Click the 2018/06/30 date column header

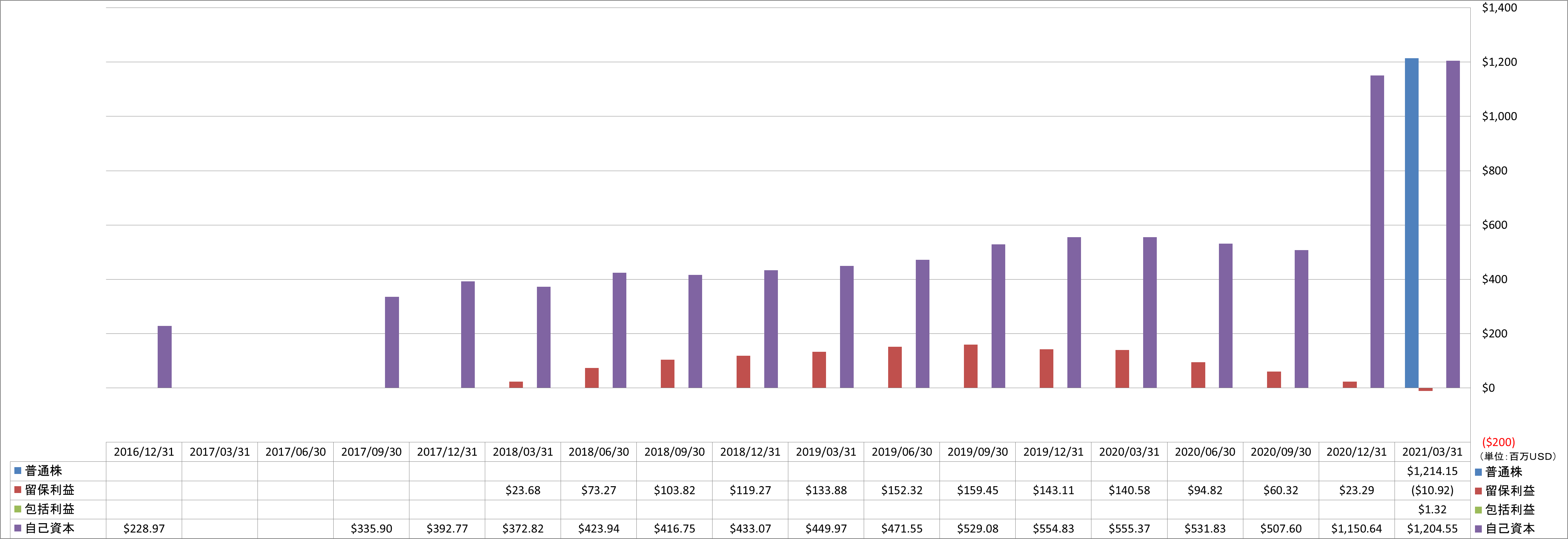pos(598,452)
